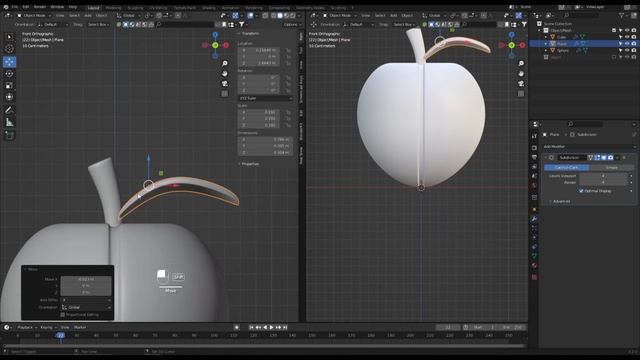The image size is (640, 360).
Task: Open the Options dropdown in left viewport
Action: pos(292,24)
